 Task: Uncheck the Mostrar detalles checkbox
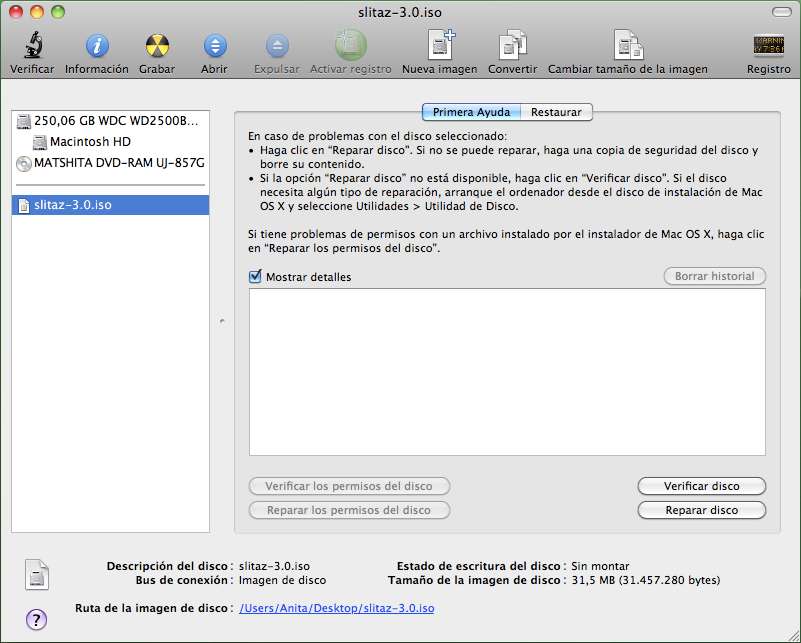[x=255, y=276]
